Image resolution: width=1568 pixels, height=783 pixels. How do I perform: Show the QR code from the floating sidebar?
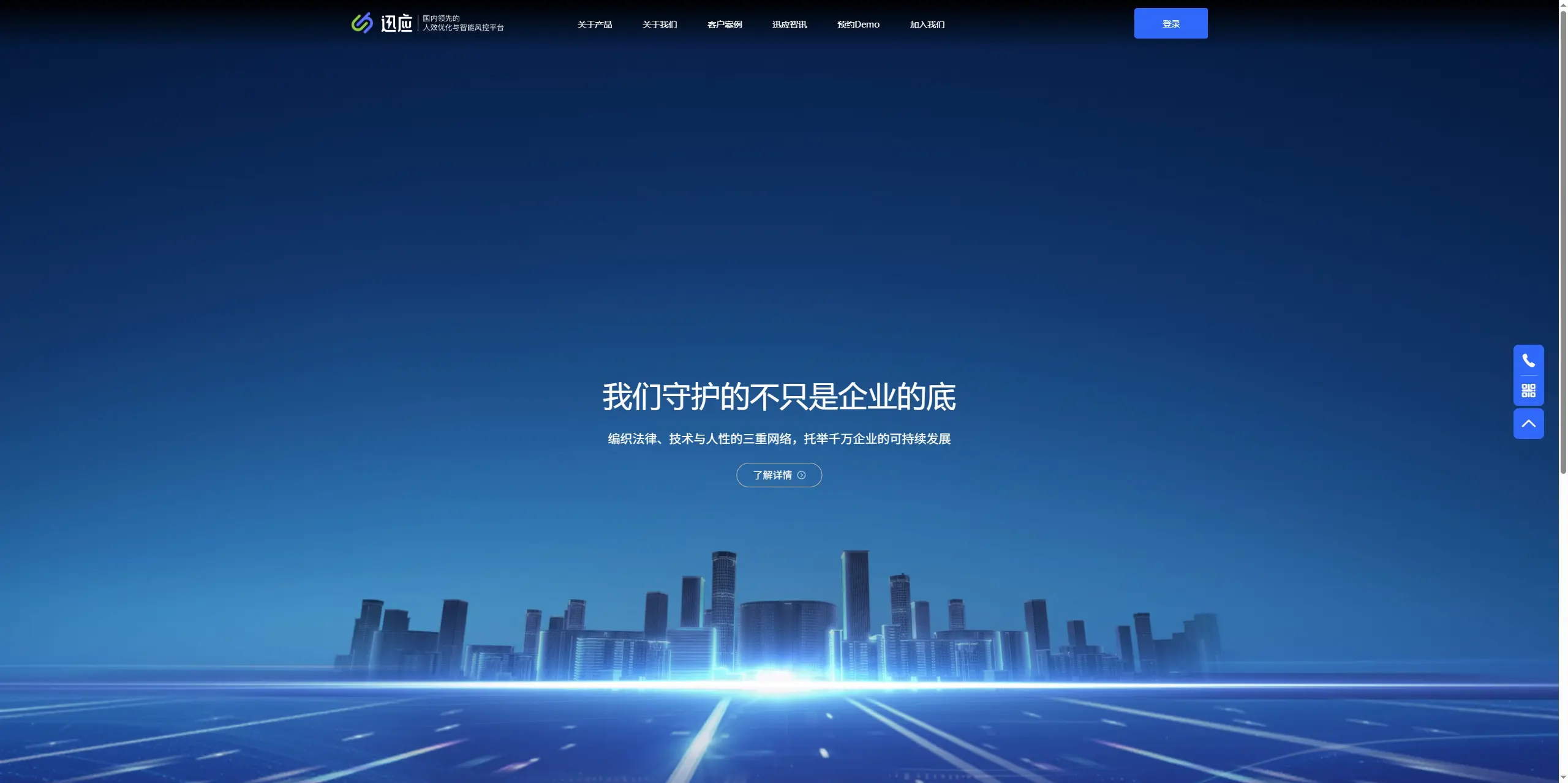click(1528, 391)
